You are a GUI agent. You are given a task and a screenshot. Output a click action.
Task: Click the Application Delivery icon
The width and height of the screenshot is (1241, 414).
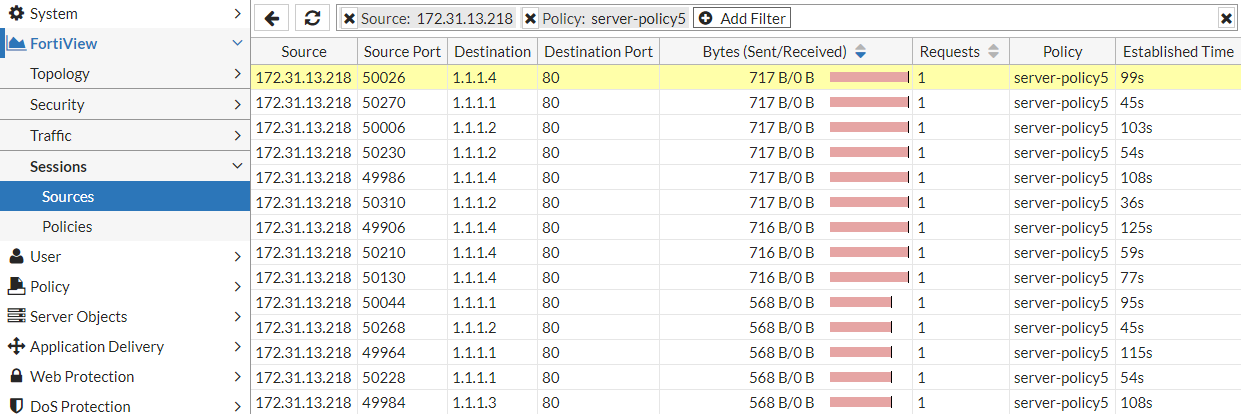click(15, 346)
